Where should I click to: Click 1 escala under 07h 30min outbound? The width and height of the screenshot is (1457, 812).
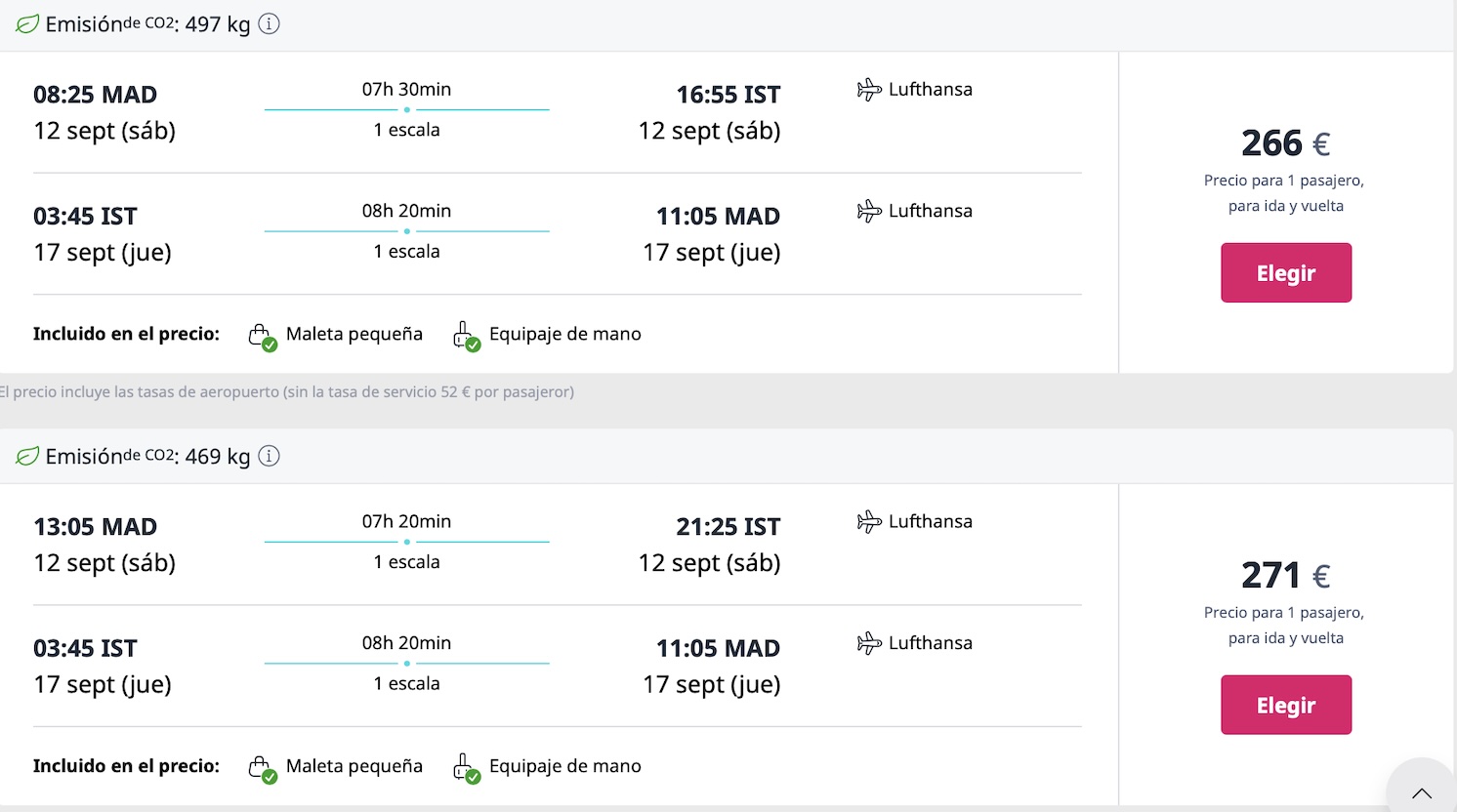click(406, 130)
